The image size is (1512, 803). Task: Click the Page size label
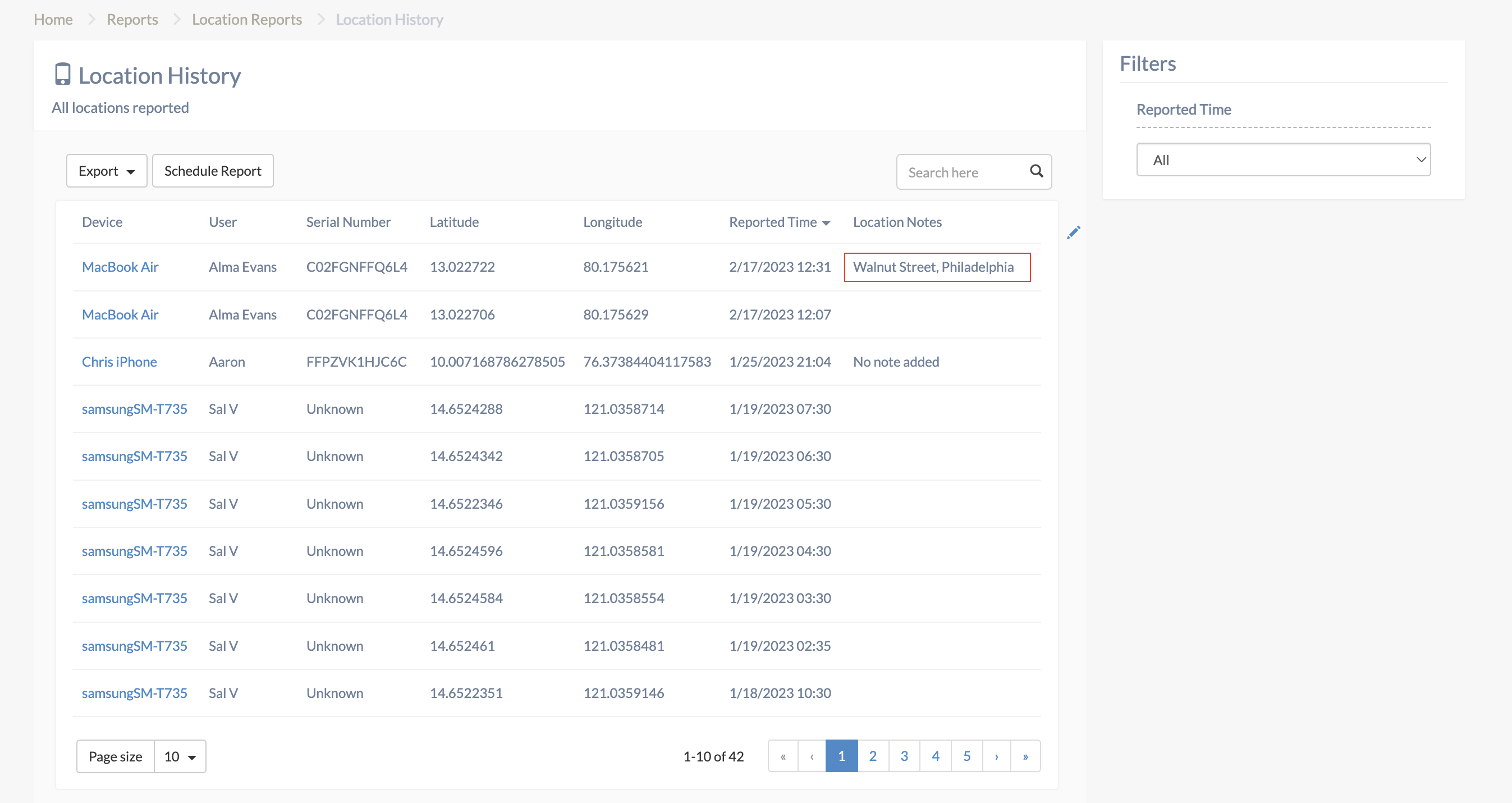pos(116,756)
